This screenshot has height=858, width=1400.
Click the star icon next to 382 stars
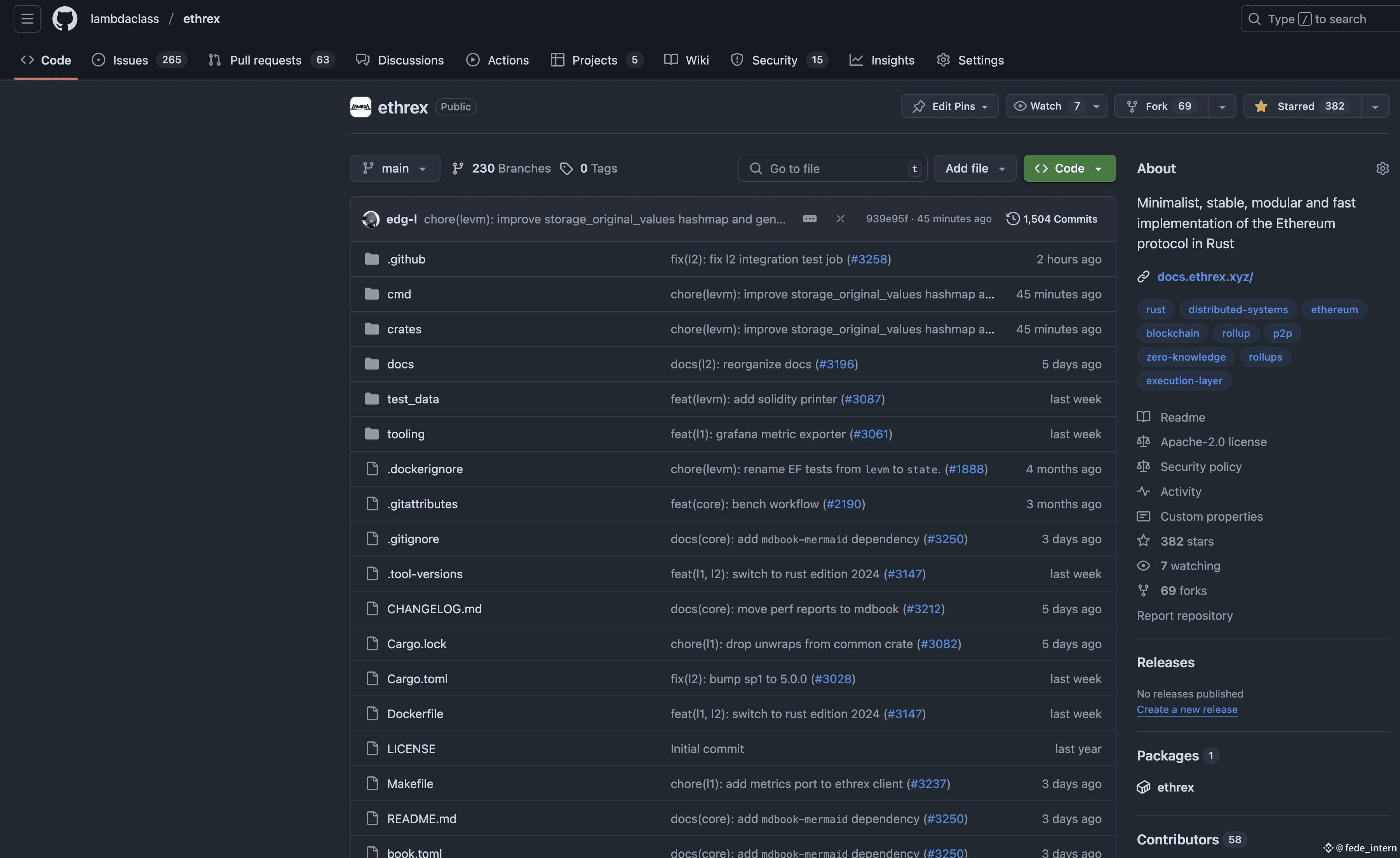[1143, 541]
